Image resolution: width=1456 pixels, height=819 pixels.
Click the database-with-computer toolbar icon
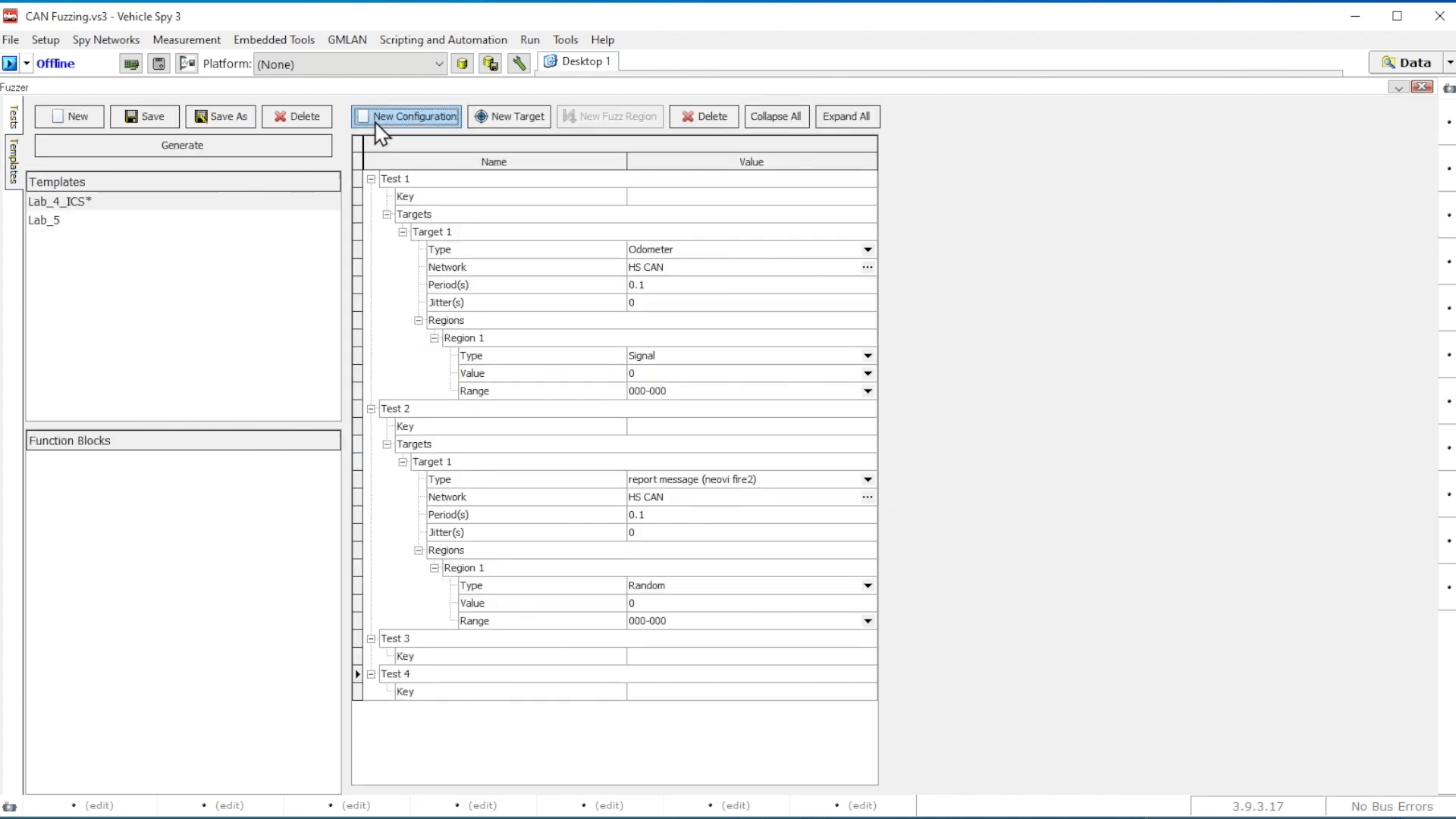click(x=491, y=64)
